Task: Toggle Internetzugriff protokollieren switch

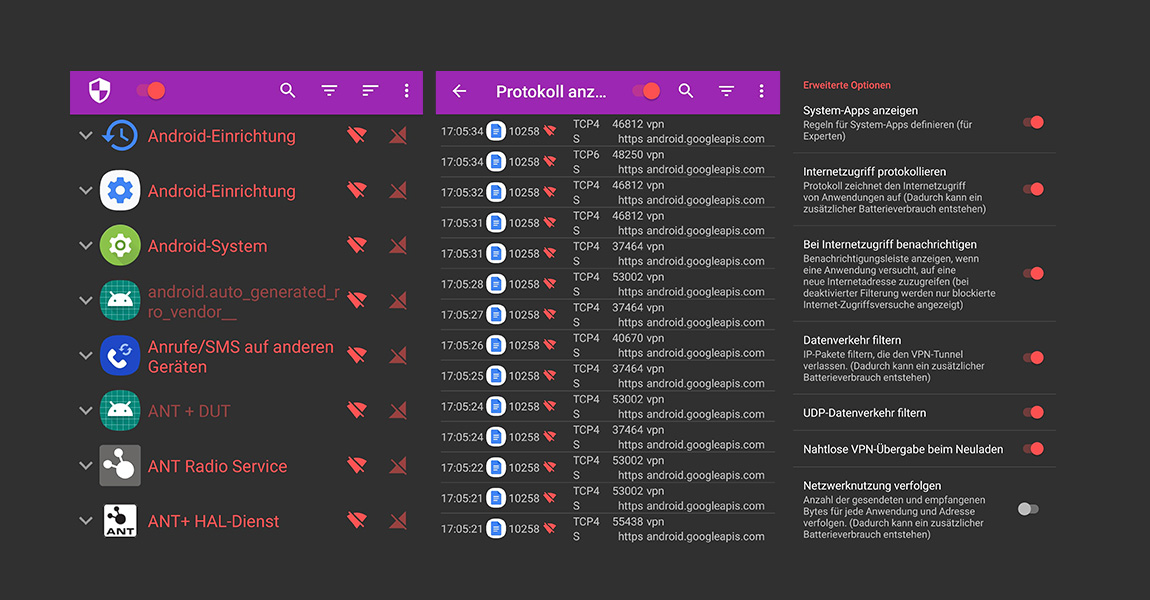Action: (x=1033, y=189)
